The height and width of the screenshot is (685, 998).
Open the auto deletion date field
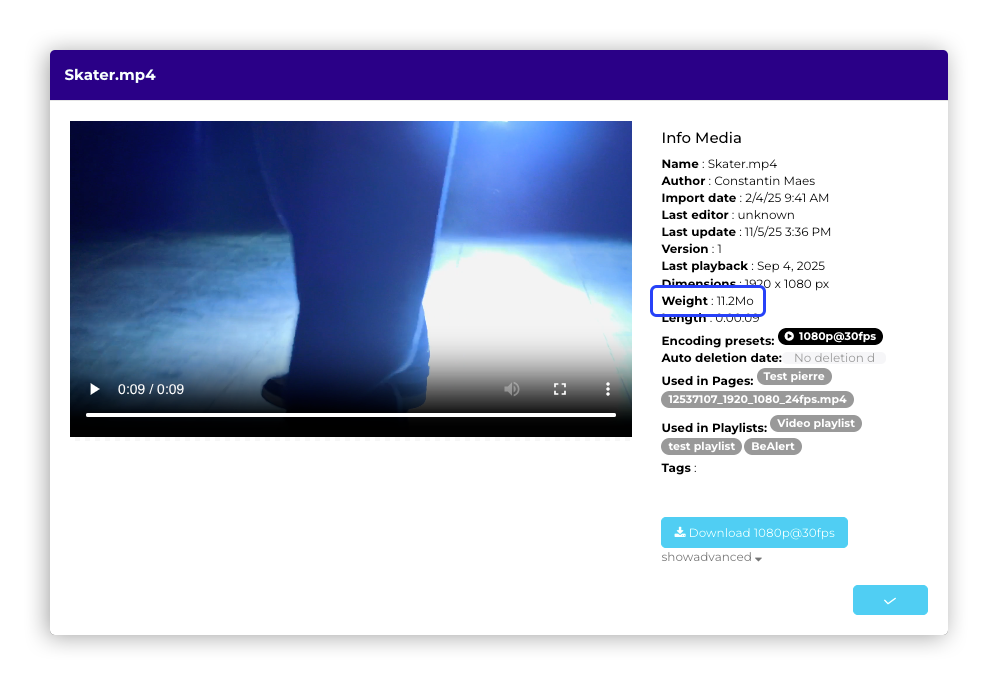(x=833, y=358)
